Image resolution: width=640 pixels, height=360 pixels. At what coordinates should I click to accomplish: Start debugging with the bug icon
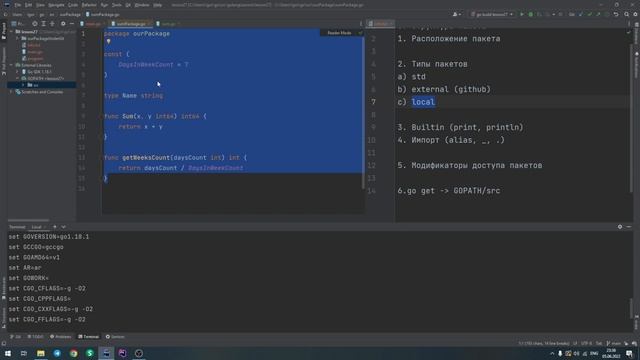[x=531, y=14]
